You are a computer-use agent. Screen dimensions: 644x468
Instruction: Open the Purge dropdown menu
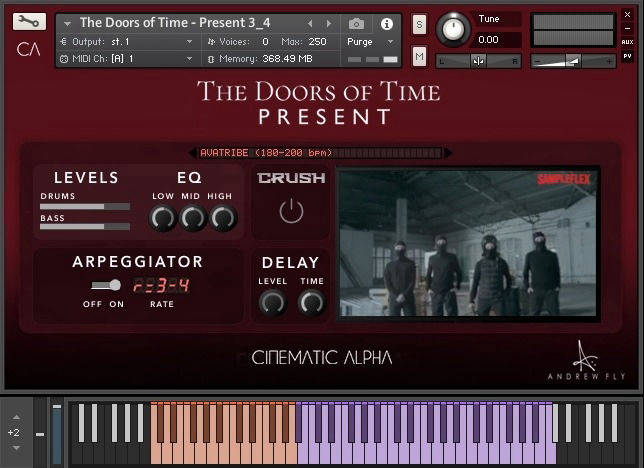tap(371, 41)
